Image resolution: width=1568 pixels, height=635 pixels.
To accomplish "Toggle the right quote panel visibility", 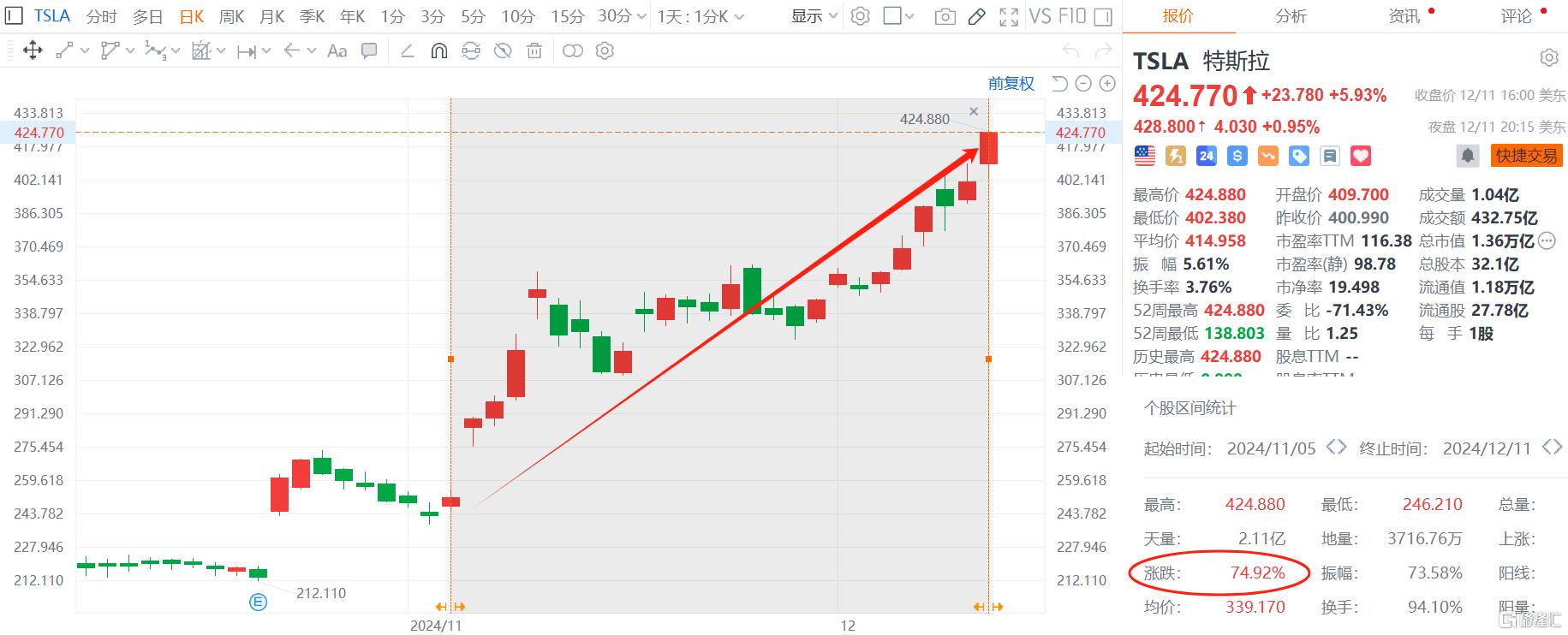I will click(1103, 17).
